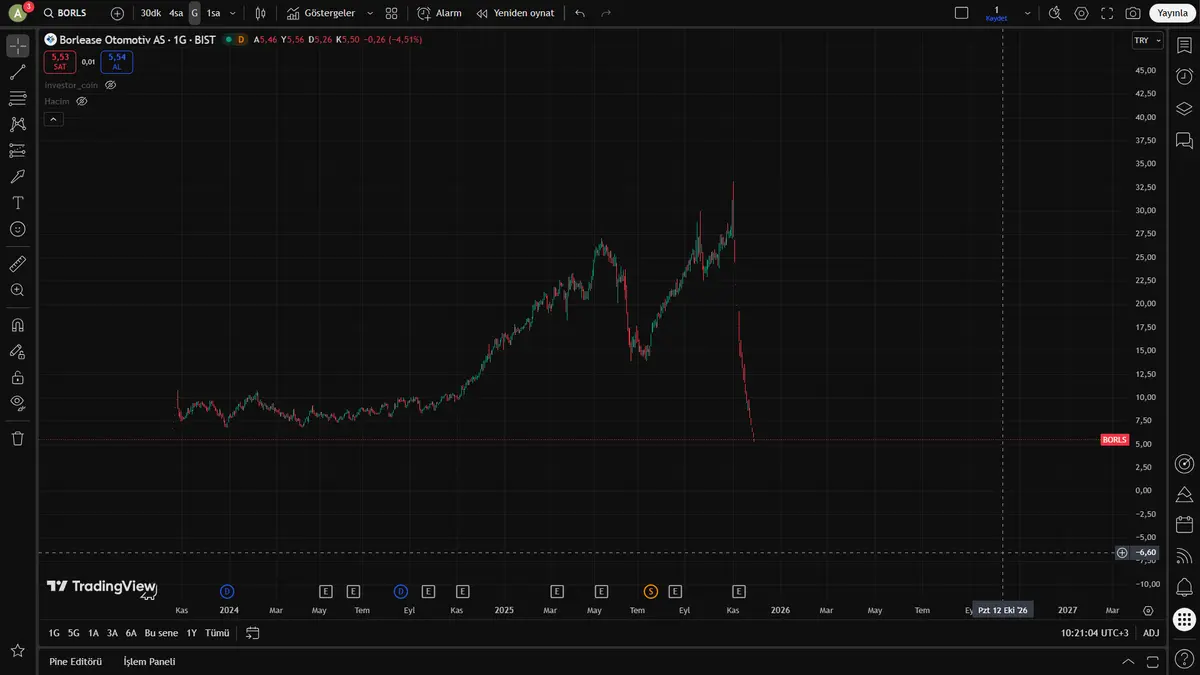
Task: Open the Fibonacci retracement tools
Action: point(17,98)
